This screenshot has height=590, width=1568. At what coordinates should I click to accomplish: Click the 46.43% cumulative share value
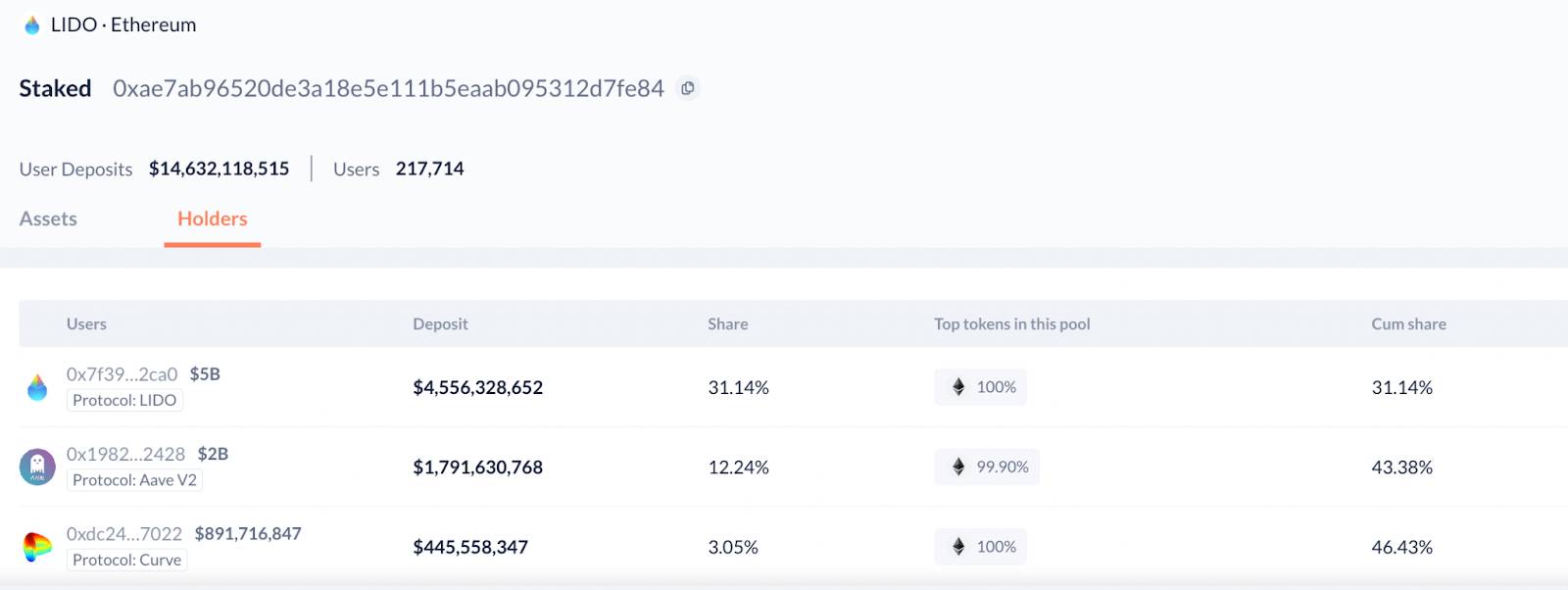click(1402, 547)
